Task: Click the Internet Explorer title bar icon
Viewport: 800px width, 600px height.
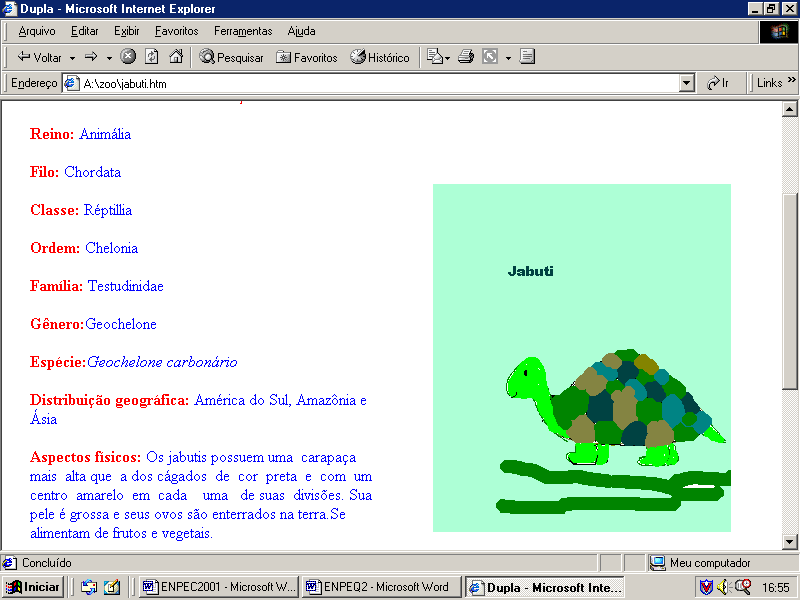Action: click(x=10, y=9)
